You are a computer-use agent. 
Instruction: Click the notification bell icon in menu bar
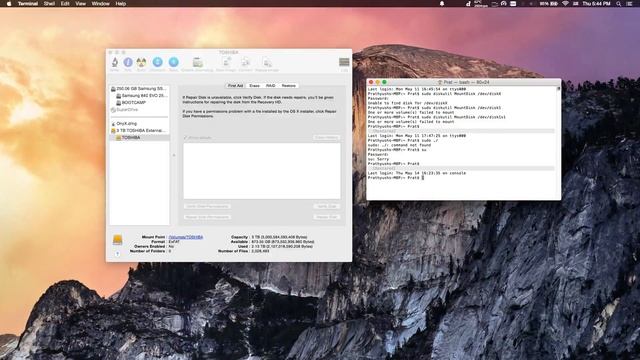442,4
